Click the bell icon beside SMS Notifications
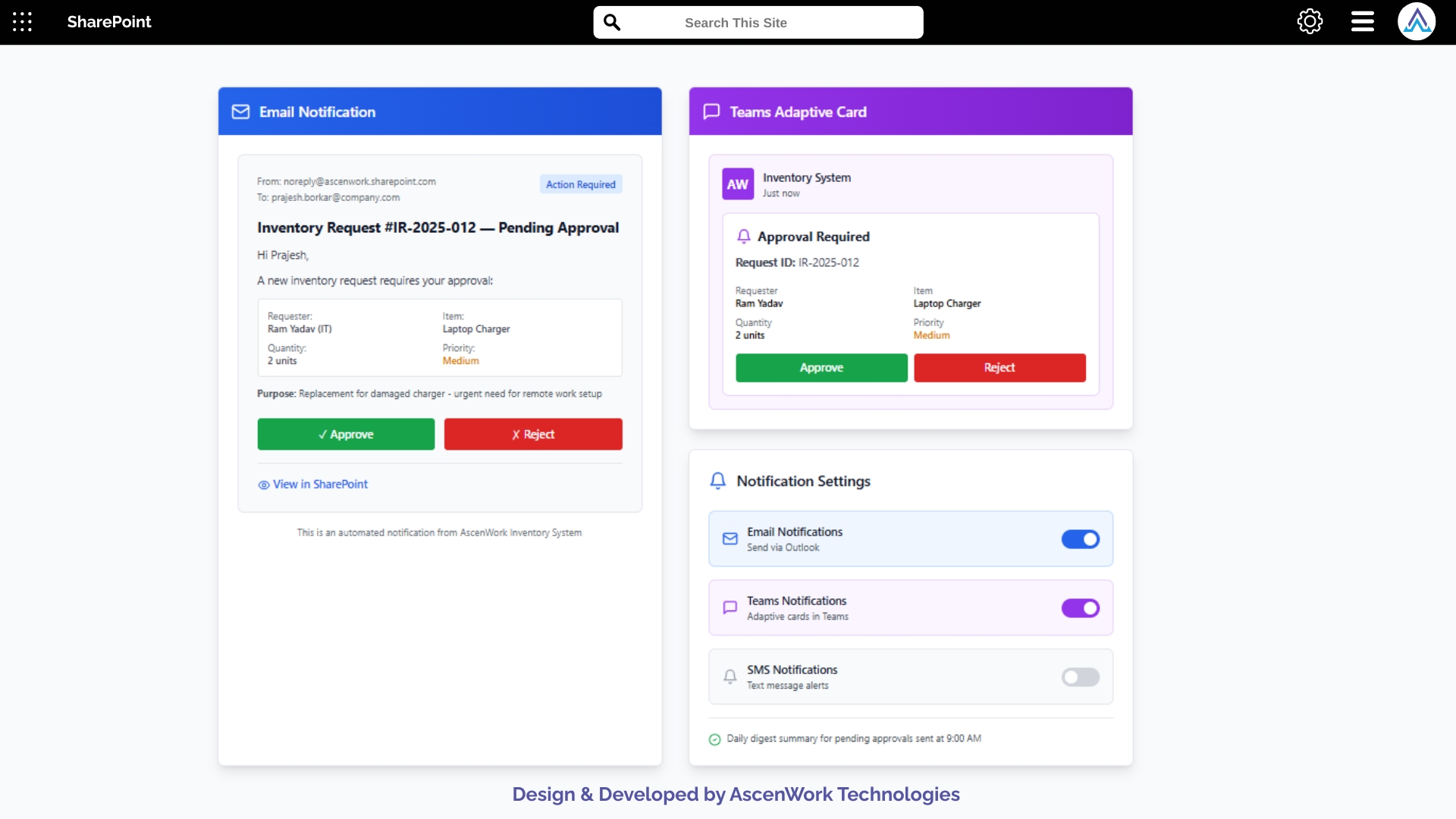This screenshot has height=819, width=1456. pyautogui.click(x=730, y=676)
